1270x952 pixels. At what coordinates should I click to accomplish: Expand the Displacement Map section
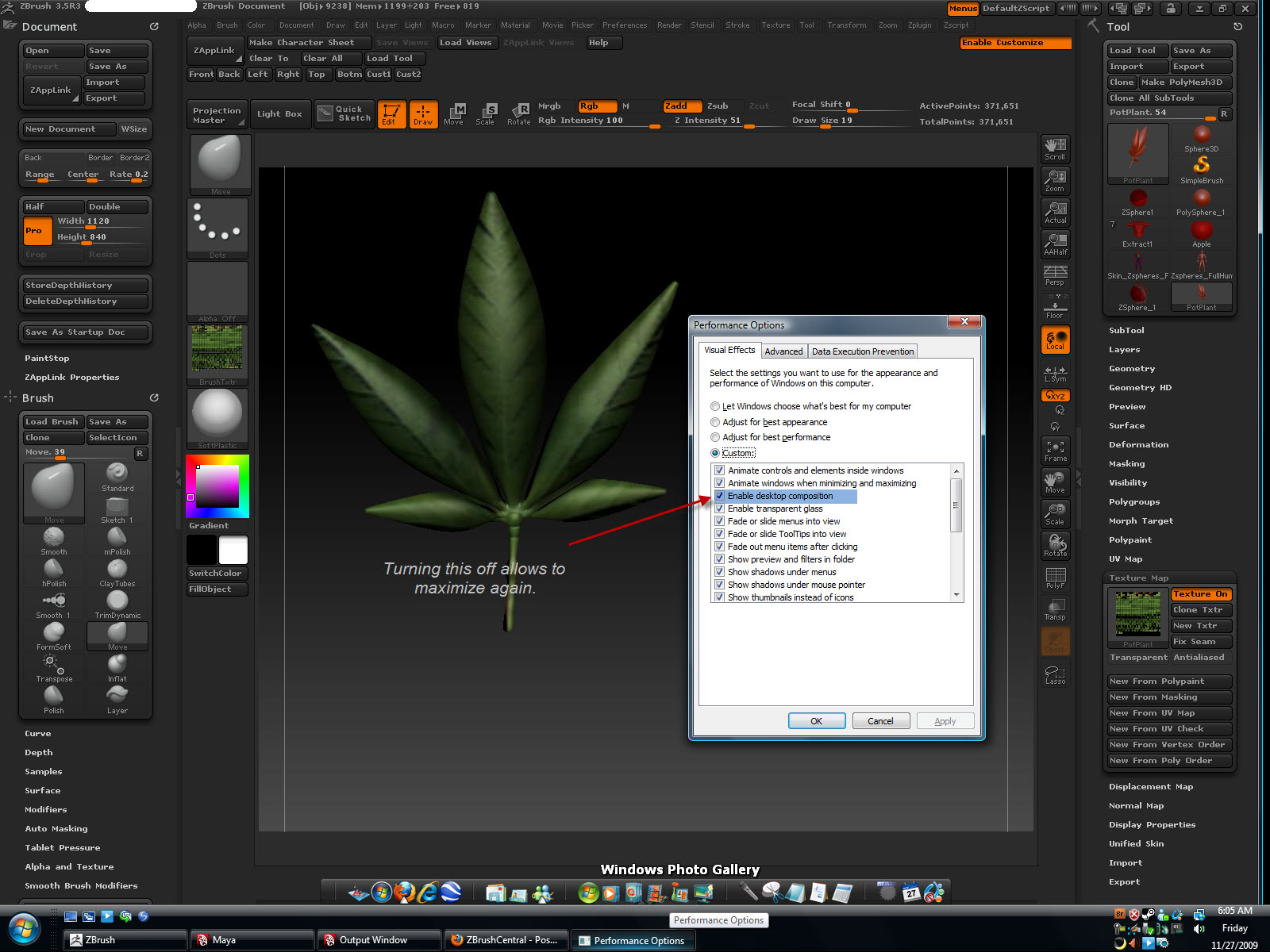1151,786
